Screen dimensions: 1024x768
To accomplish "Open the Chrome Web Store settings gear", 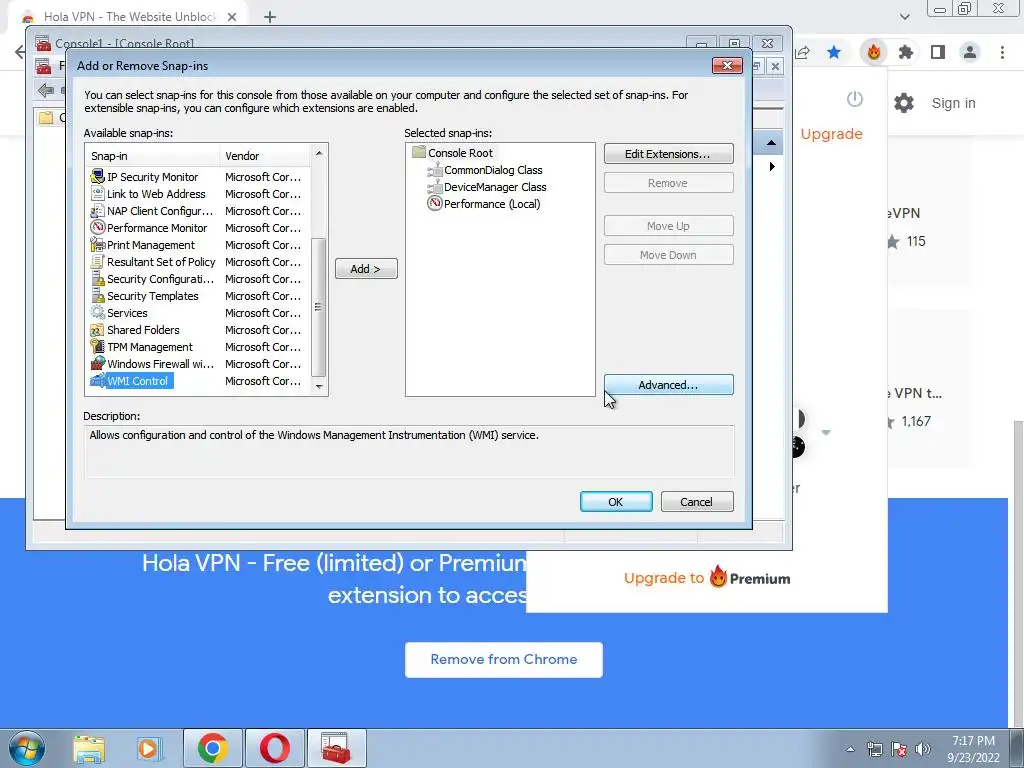I will [904, 103].
